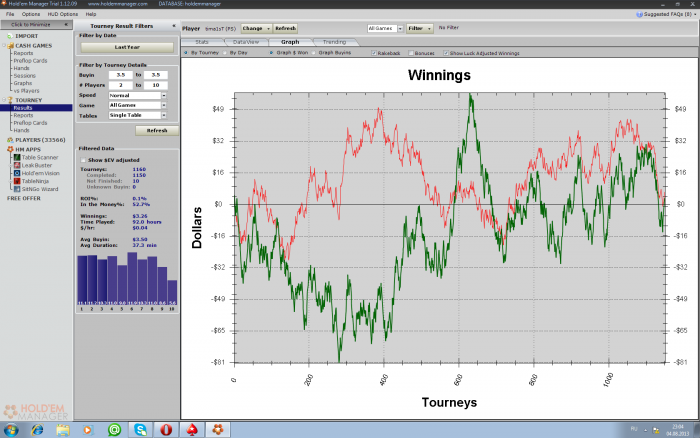Click Refresh button under tourney filters

click(157, 130)
